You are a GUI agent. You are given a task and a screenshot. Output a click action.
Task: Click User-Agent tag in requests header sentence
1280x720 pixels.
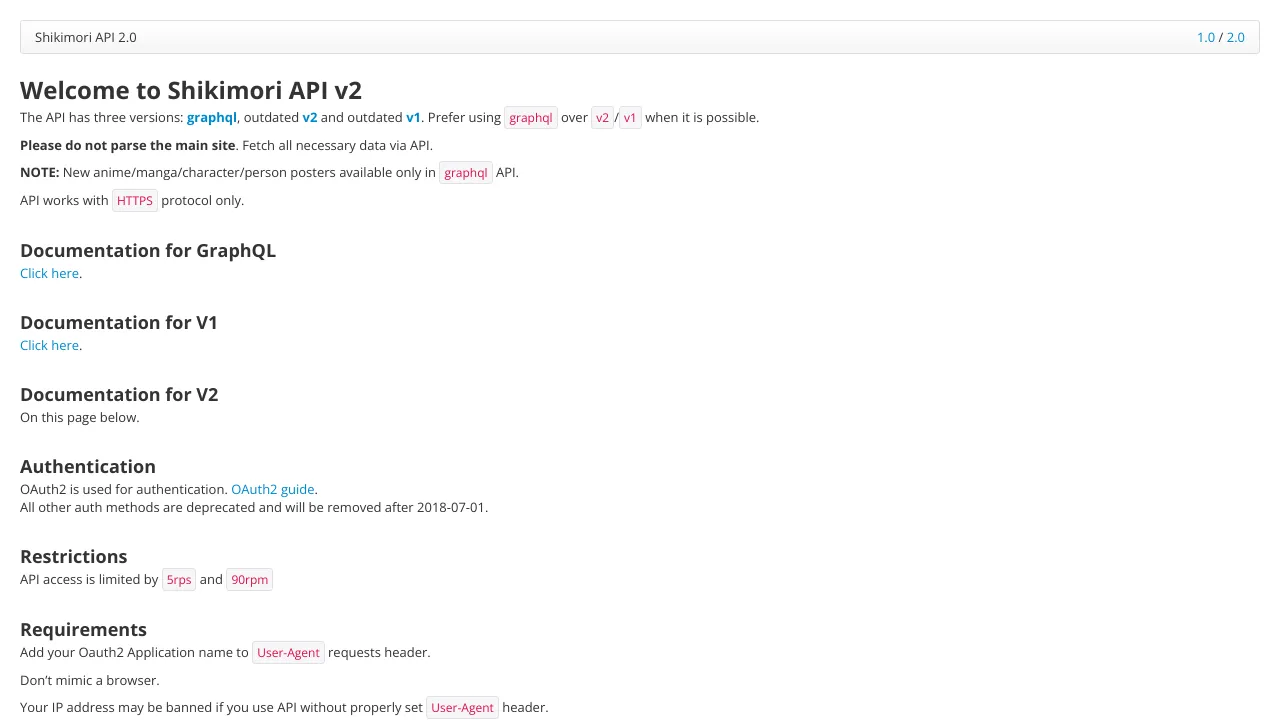point(288,653)
